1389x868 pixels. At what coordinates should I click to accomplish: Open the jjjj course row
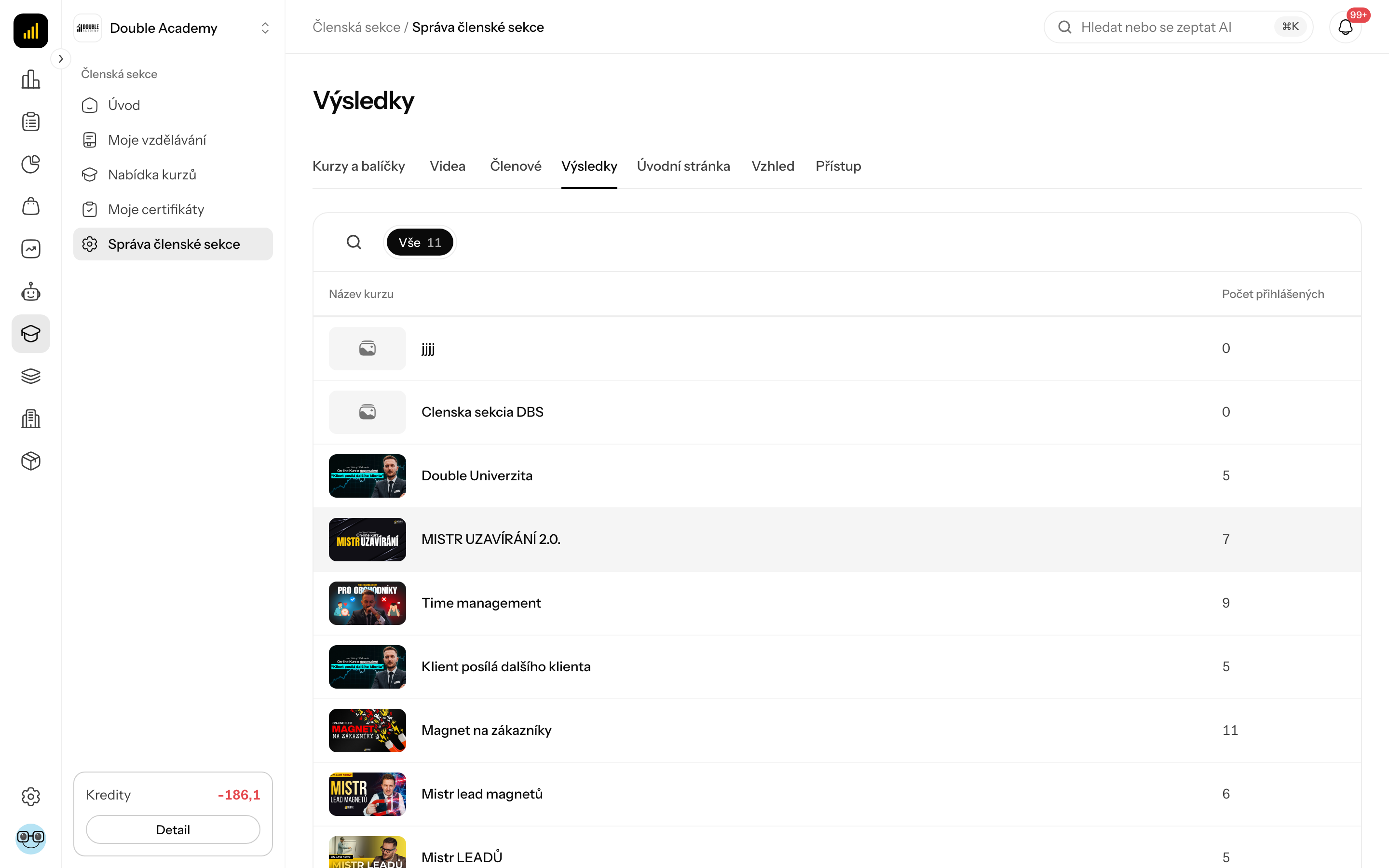[837, 349]
